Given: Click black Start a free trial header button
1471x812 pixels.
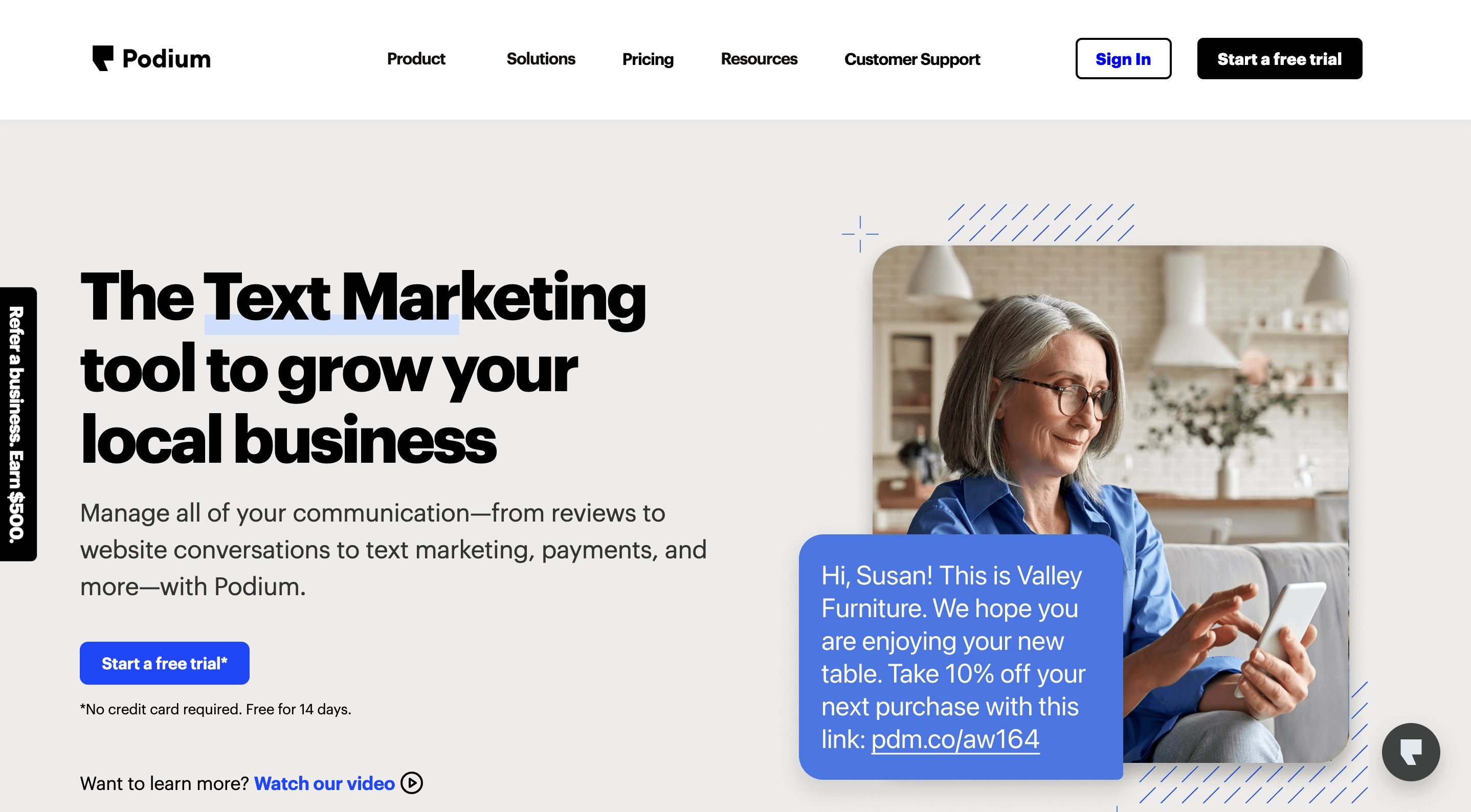Looking at the screenshot, I should tap(1279, 59).
